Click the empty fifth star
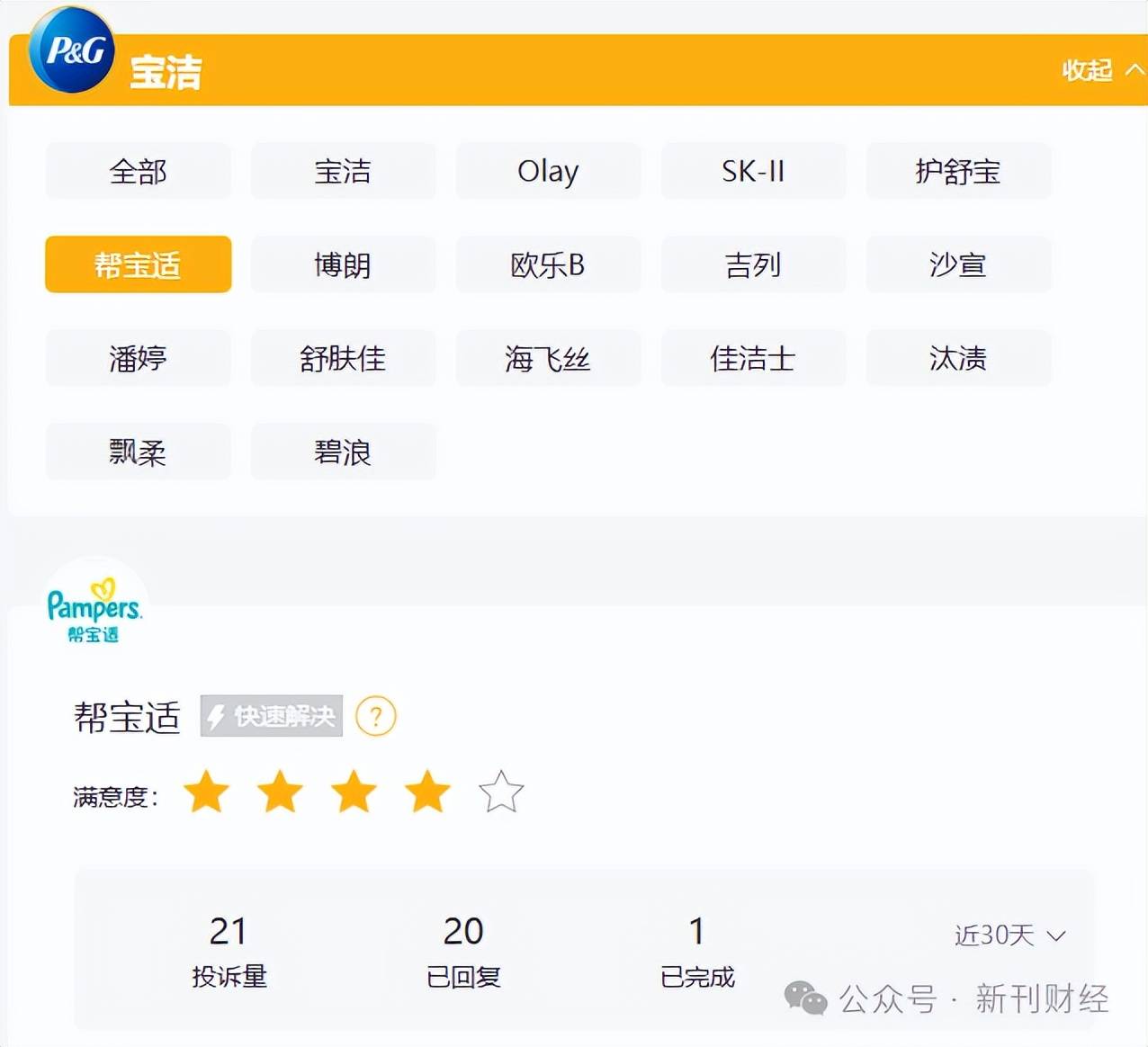Image resolution: width=1148 pixels, height=1047 pixels. [x=501, y=792]
